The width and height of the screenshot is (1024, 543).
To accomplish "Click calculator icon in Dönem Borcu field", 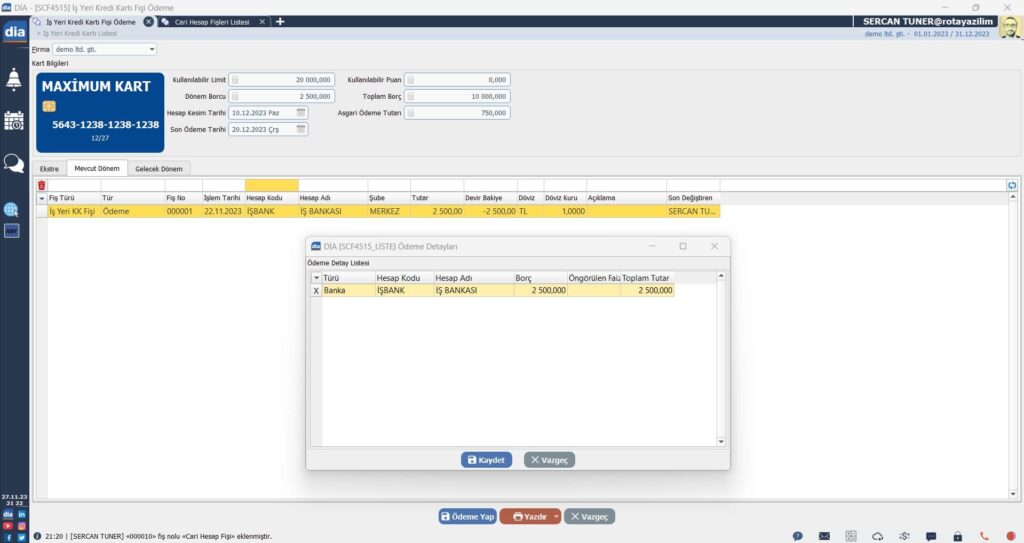I will [235, 96].
